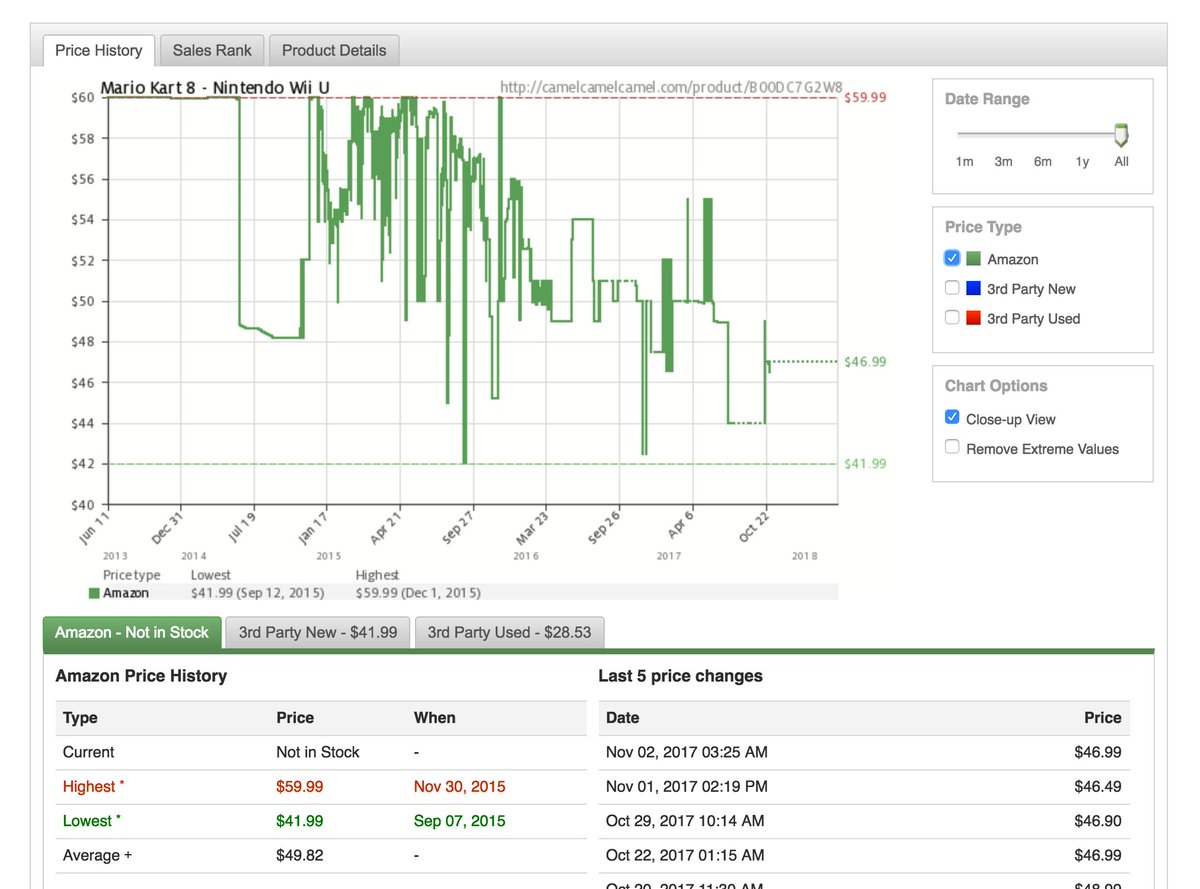Viewport: 1200px width, 889px height.
Task: Click the Lowest $41.99 (Sep 12, 2015) legend value
Action: [257, 593]
